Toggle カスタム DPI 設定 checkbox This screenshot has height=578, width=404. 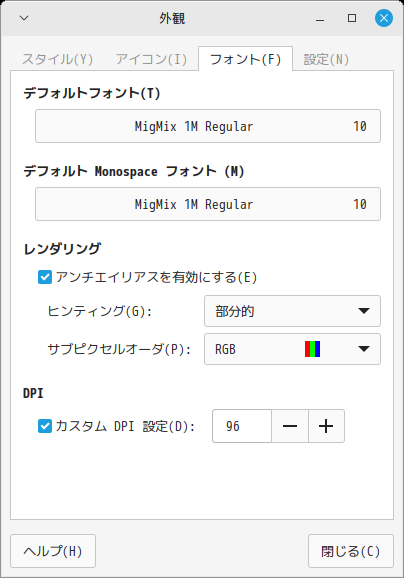pyautogui.click(x=45, y=426)
